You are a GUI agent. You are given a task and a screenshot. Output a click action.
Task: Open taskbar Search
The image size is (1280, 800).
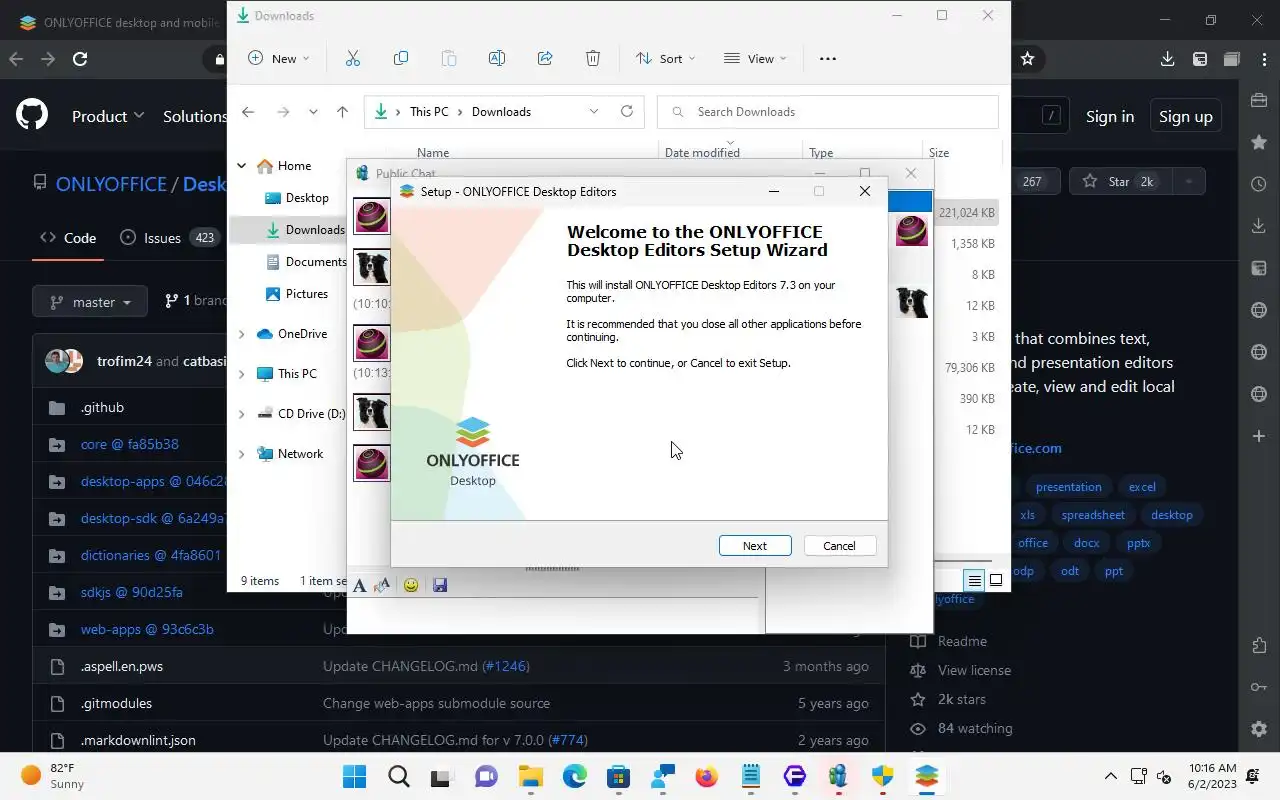[x=398, y=777]
